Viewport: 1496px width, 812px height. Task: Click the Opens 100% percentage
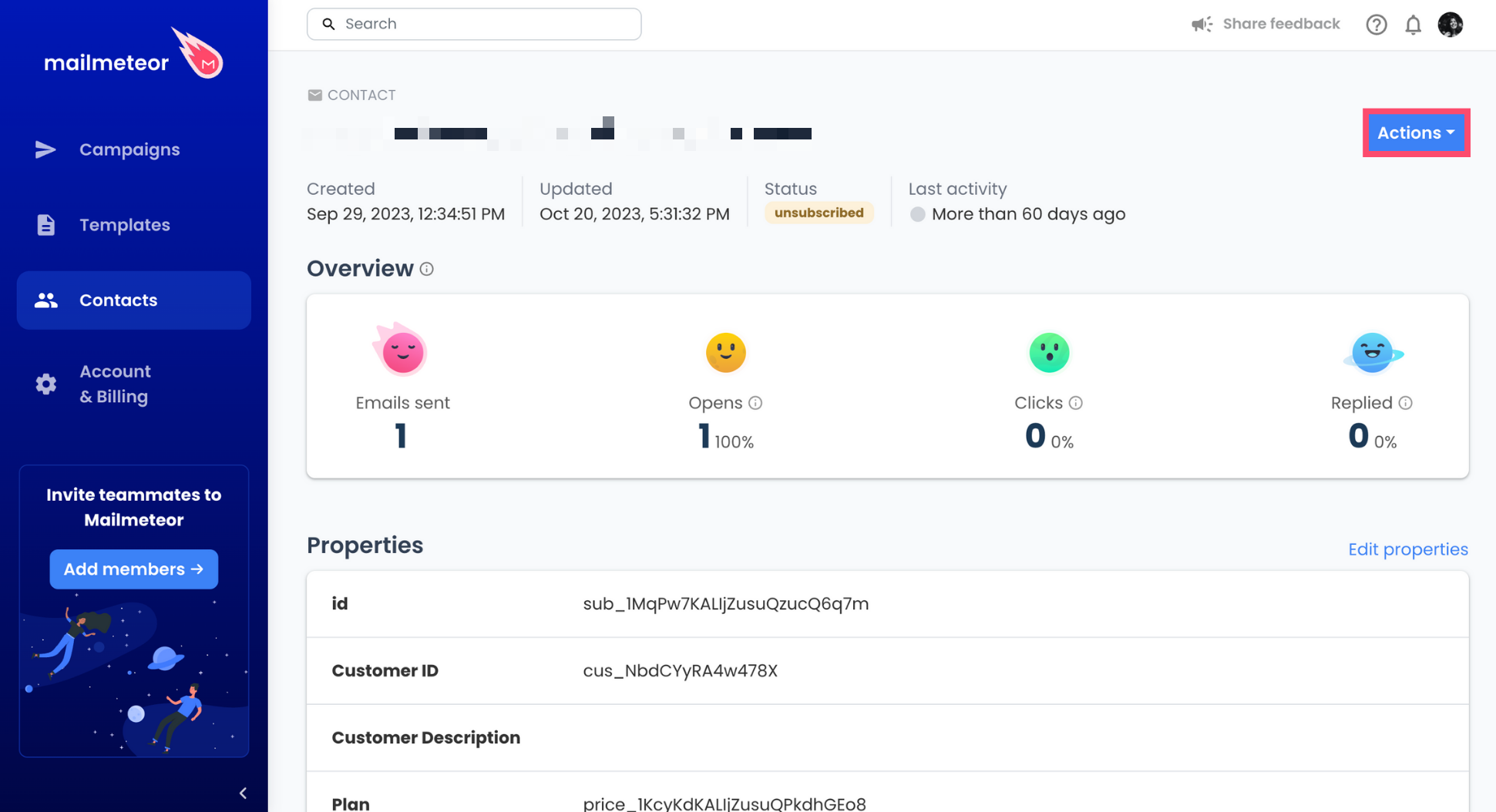(x=734, y=442)
